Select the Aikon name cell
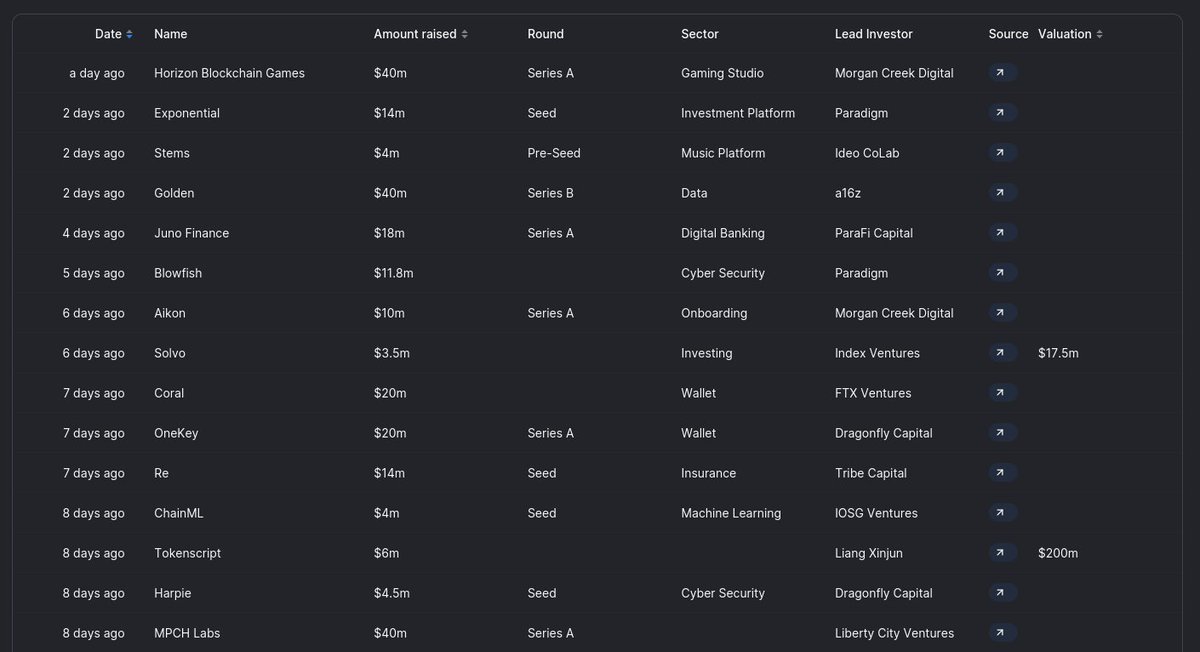This screenshot has height=652, width=1200. click(170, 313)
